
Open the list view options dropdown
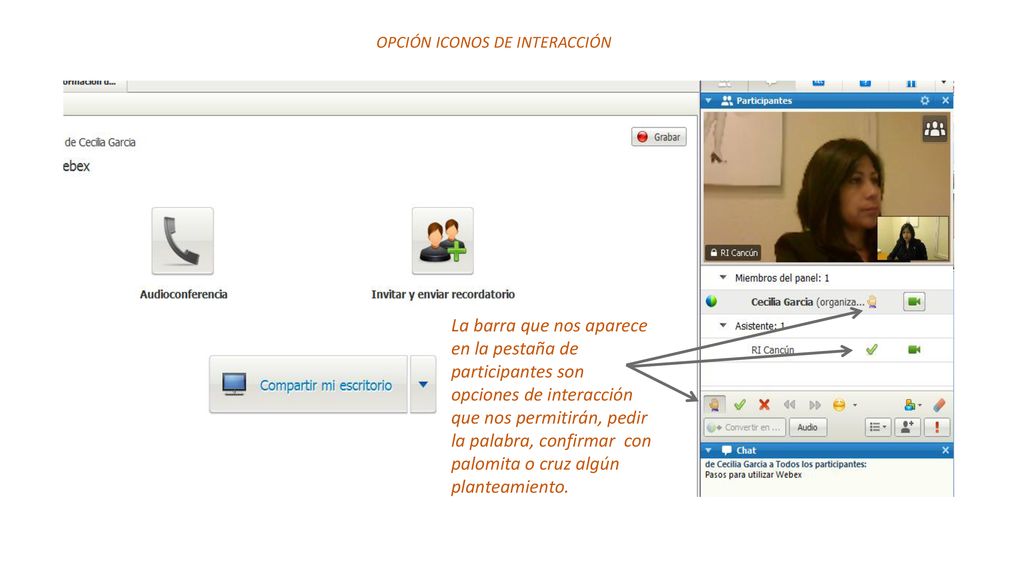point(878,427)
